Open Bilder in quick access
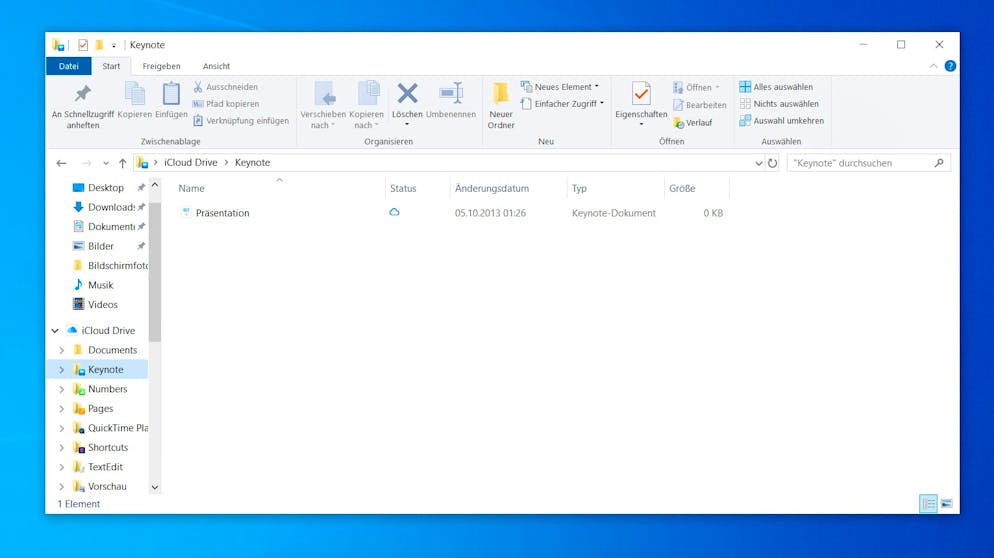The height and width of the screenshot is (558, 994). point(100,246)
